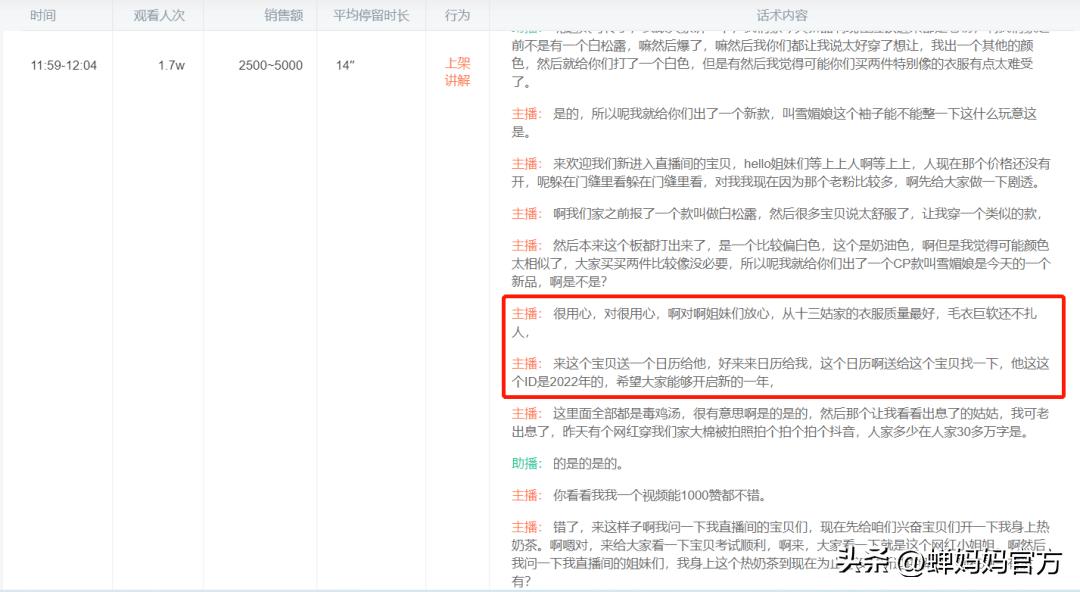Image resolution: width=1080 pixels, height=592 pixels.
Task: Click the 助播 label next to 的是的是的
Action: [x=524, y=464]
